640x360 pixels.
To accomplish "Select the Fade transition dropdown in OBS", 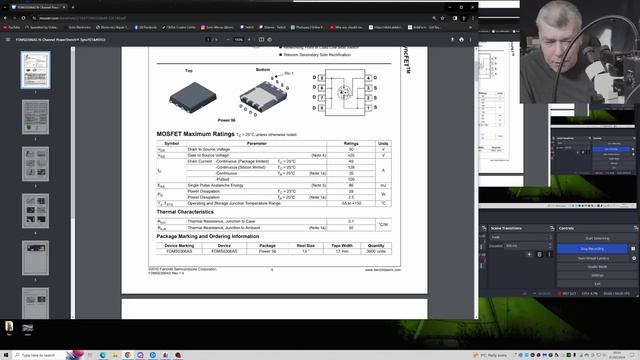I will click(x=521, y=237).
